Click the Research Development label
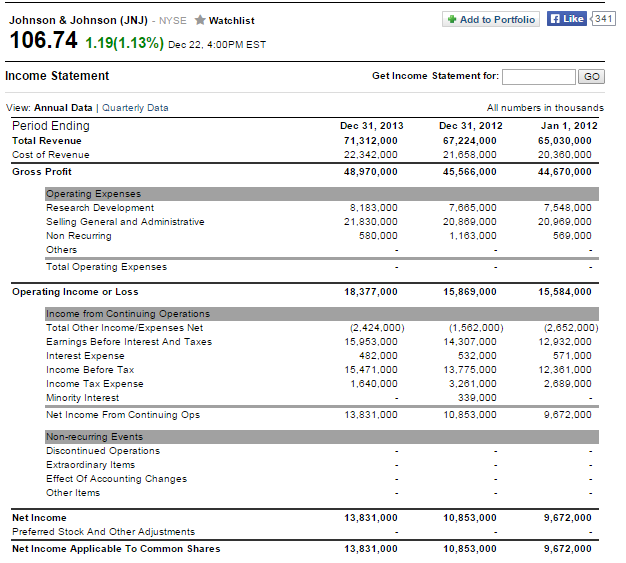This screenshot has height=563, width=626. [x=100, y=208]
